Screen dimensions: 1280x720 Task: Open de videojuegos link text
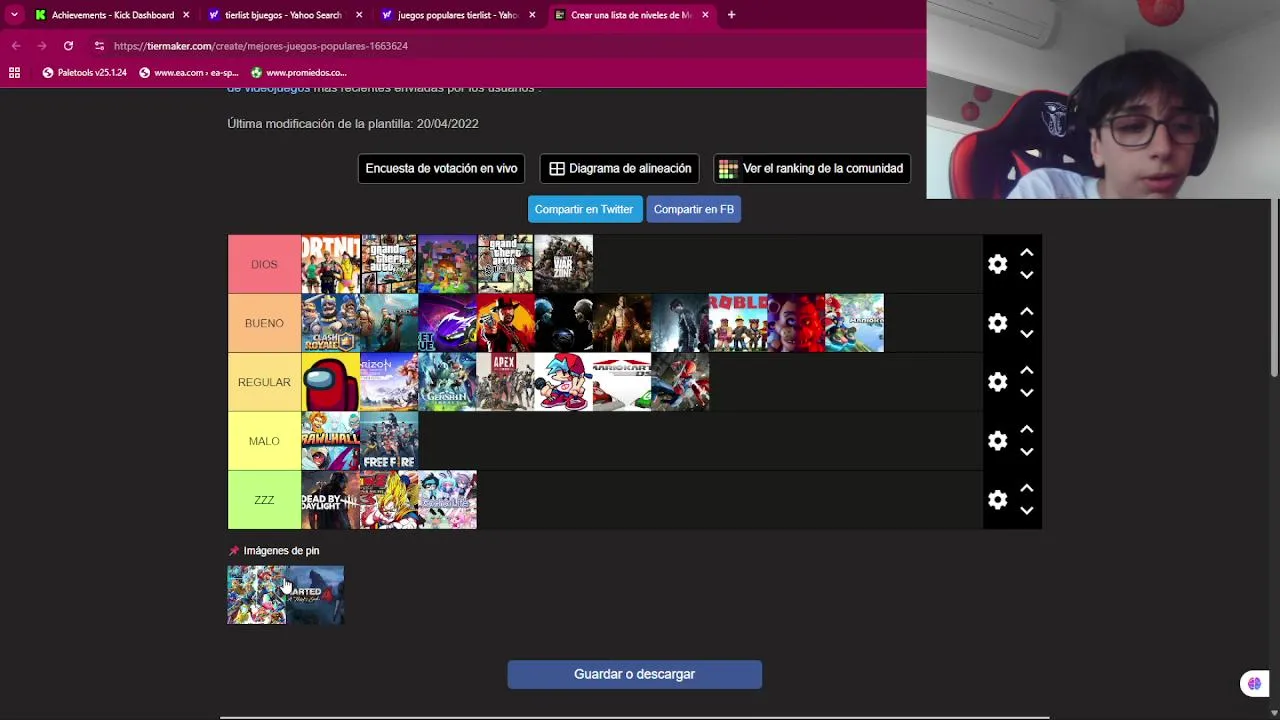tap(268, 89)
